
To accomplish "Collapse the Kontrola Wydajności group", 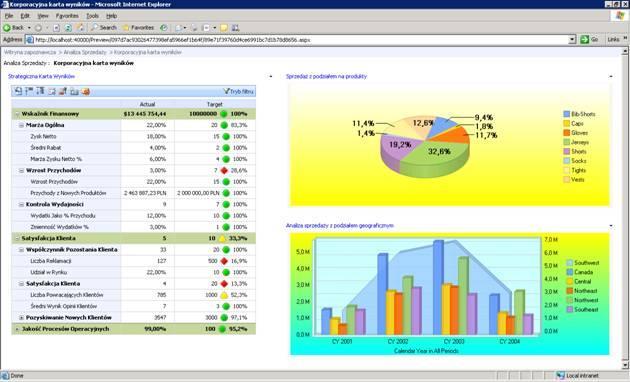I will [x=21, y=204].
